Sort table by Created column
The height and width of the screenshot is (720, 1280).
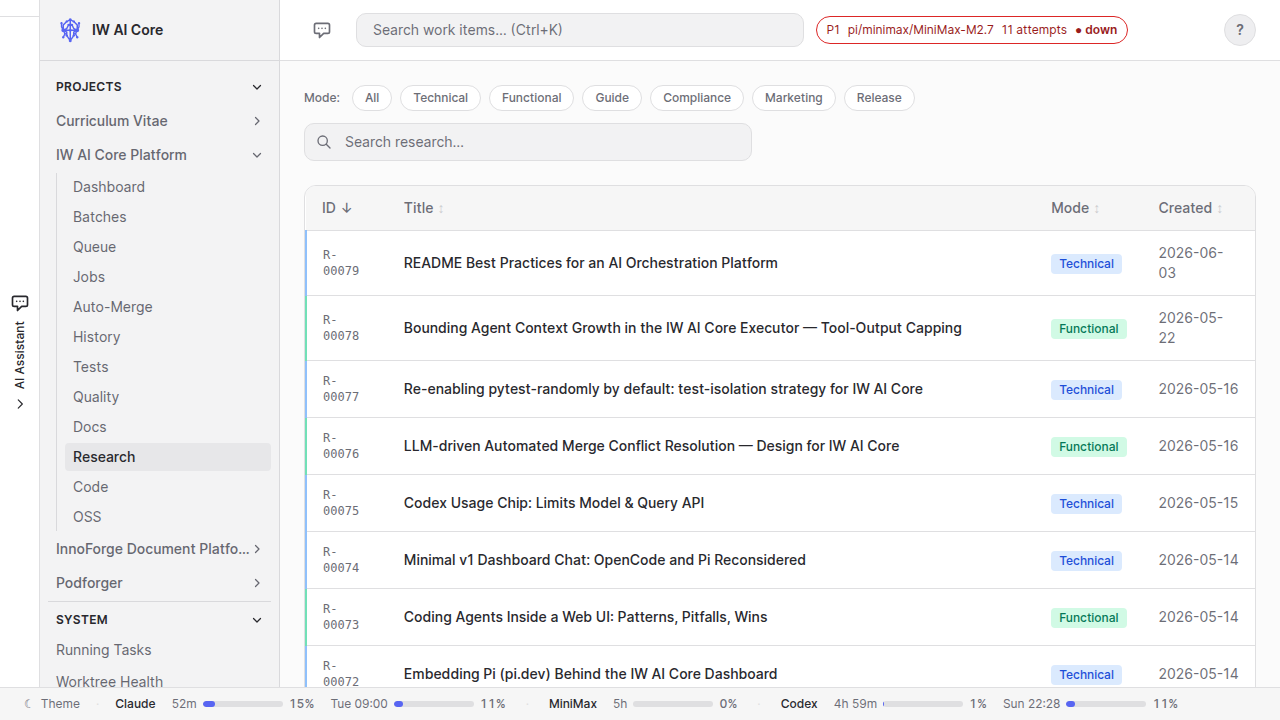click(1191, 208)
